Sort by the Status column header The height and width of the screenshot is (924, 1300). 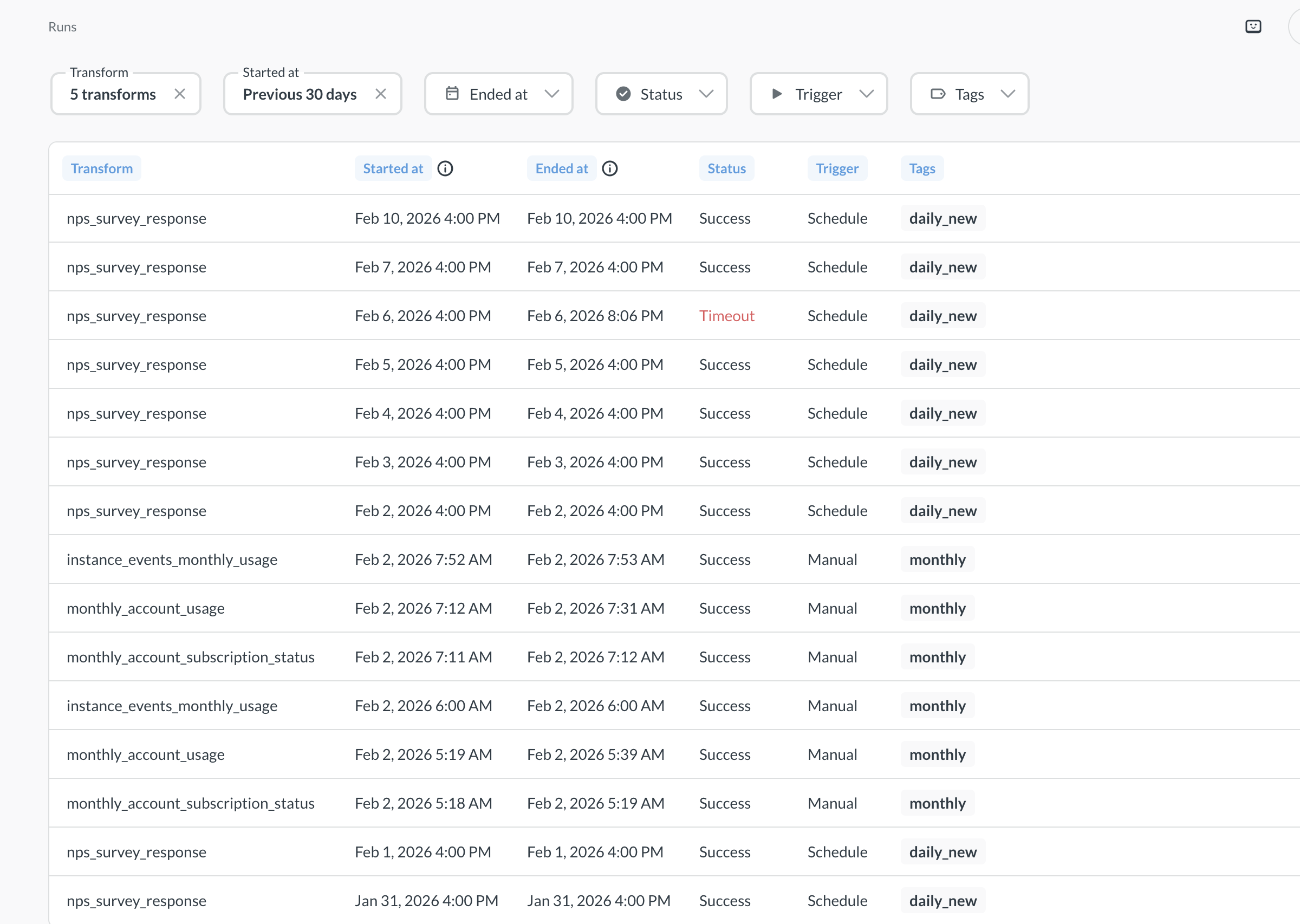coord(726,168)
